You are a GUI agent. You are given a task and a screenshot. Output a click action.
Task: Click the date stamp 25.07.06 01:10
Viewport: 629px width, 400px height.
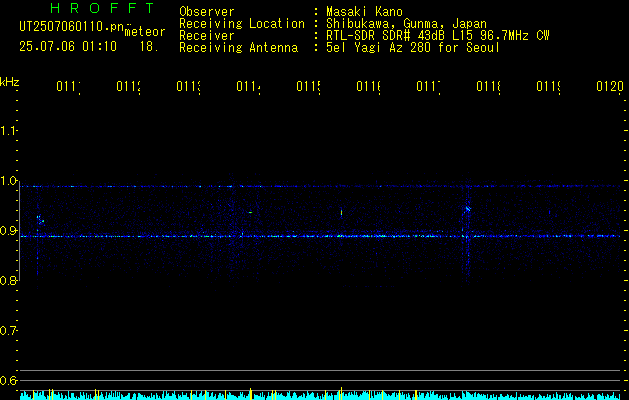(68, 47)
